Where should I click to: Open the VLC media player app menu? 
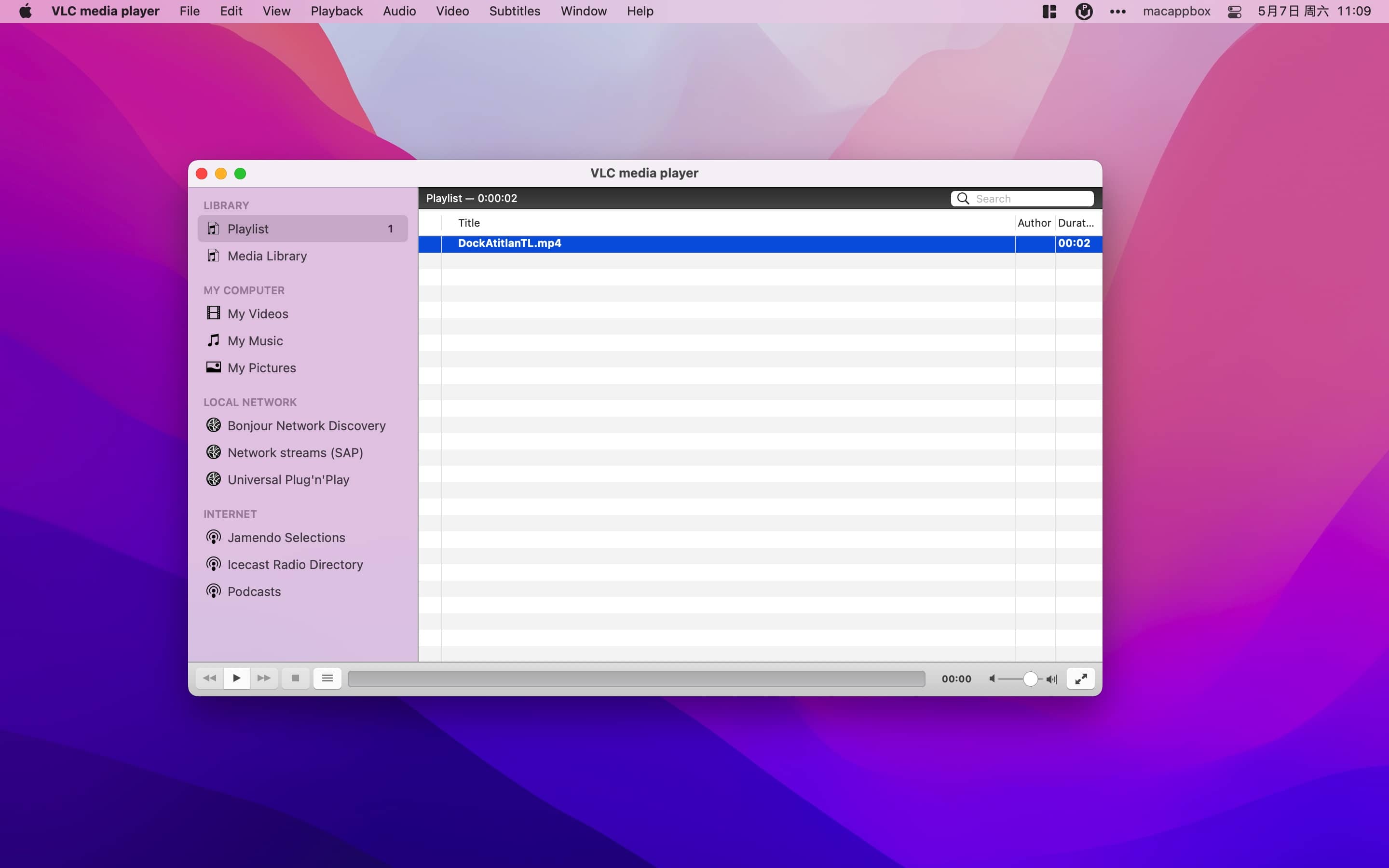(x=106, y=11)
